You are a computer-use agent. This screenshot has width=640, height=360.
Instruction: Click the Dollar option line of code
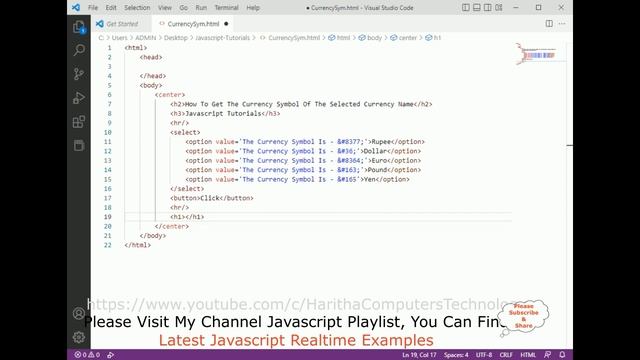click(303, 151)
